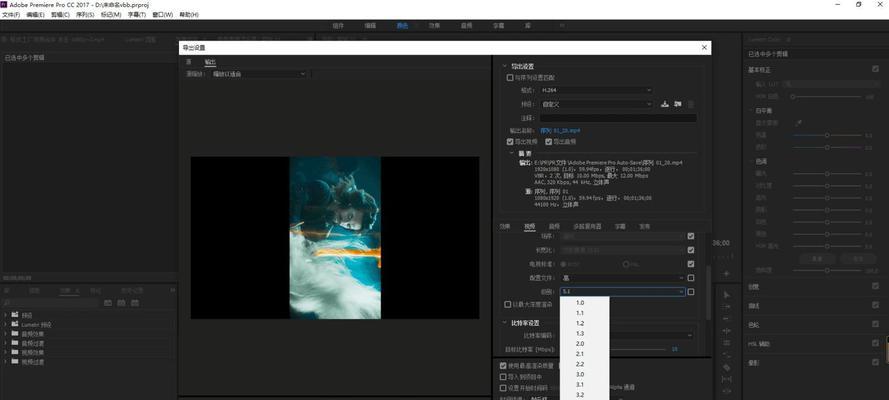Viewport: 889px width, 400px height.
Task: Click the save preset icon beside the preset dropdown
Action: coord(665,104)
